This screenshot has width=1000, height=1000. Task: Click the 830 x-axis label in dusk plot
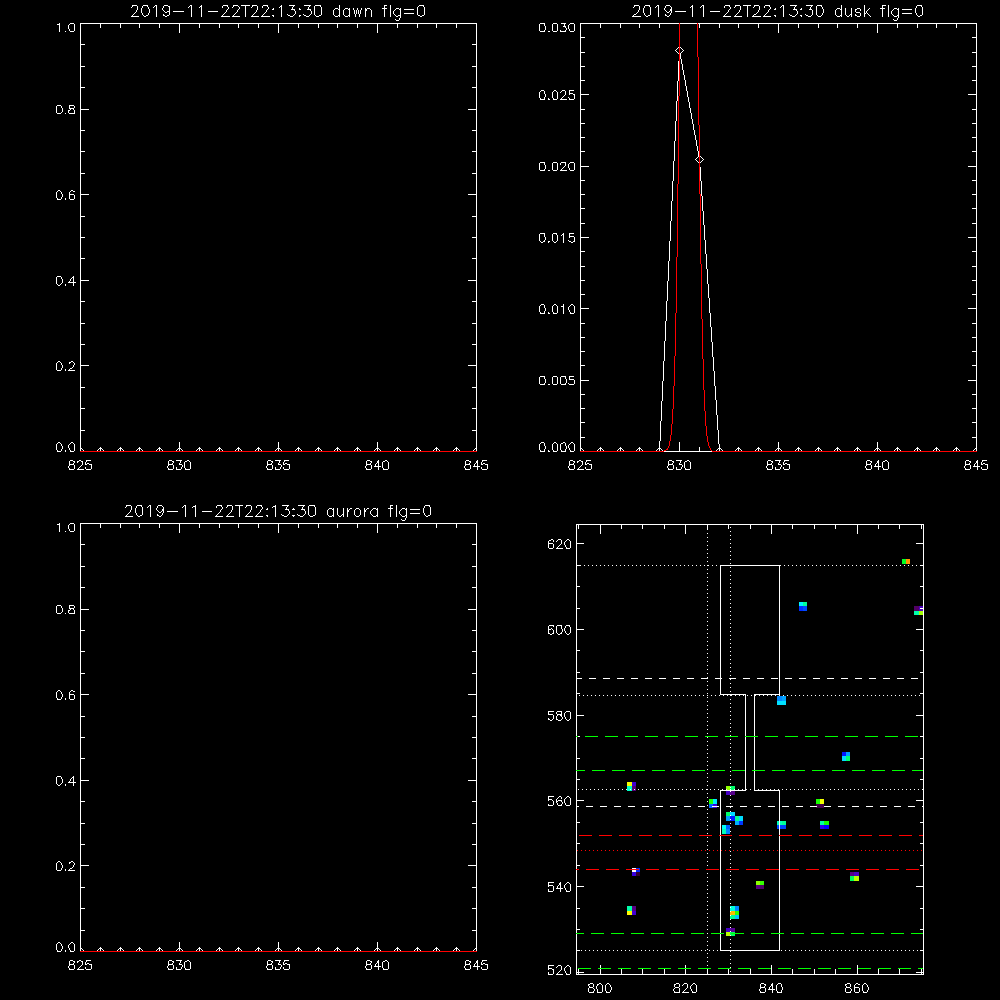pos(679,466)
